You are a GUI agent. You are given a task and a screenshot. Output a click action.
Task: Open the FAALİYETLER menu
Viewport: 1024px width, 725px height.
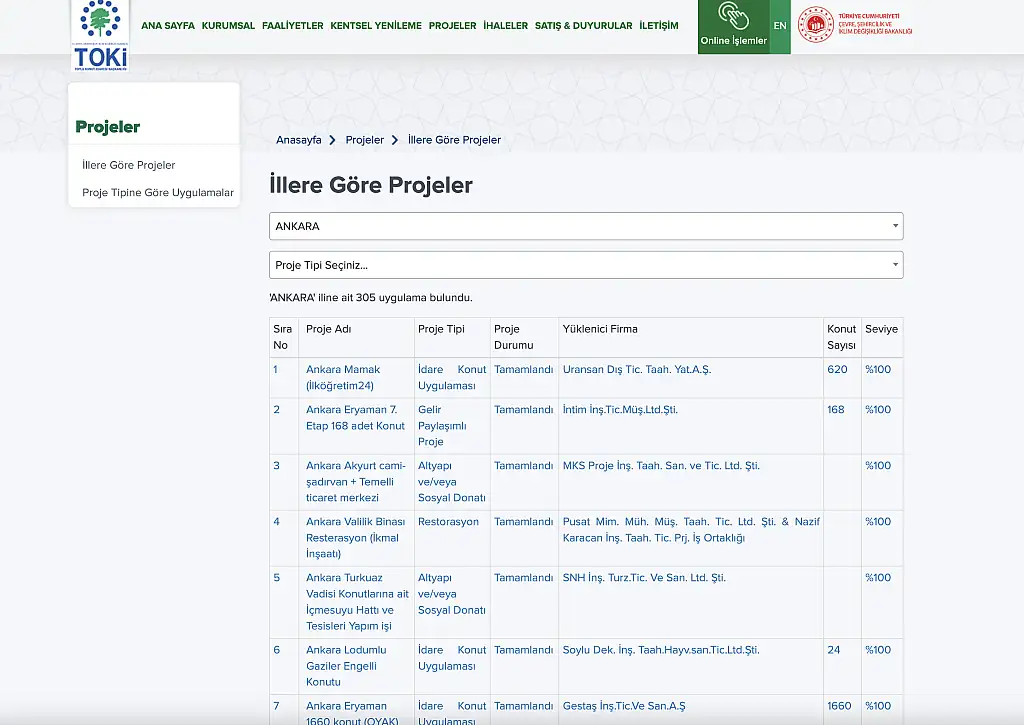click(293, 25)
